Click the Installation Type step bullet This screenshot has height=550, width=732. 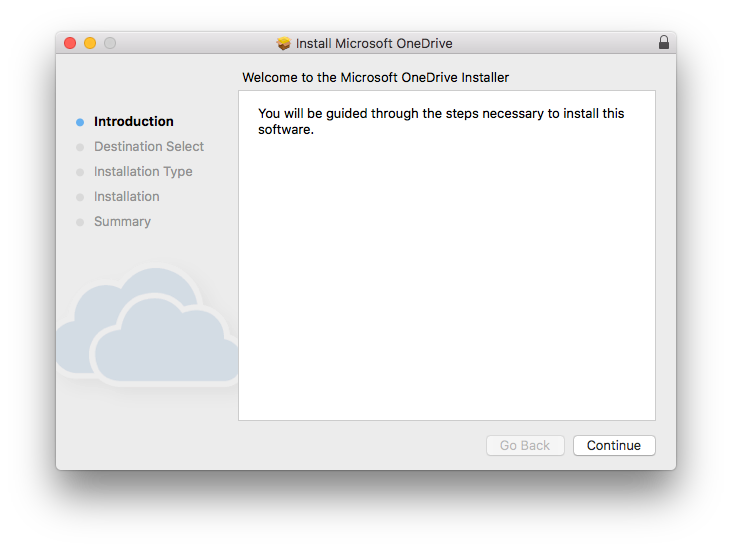[x=80, y=172]
